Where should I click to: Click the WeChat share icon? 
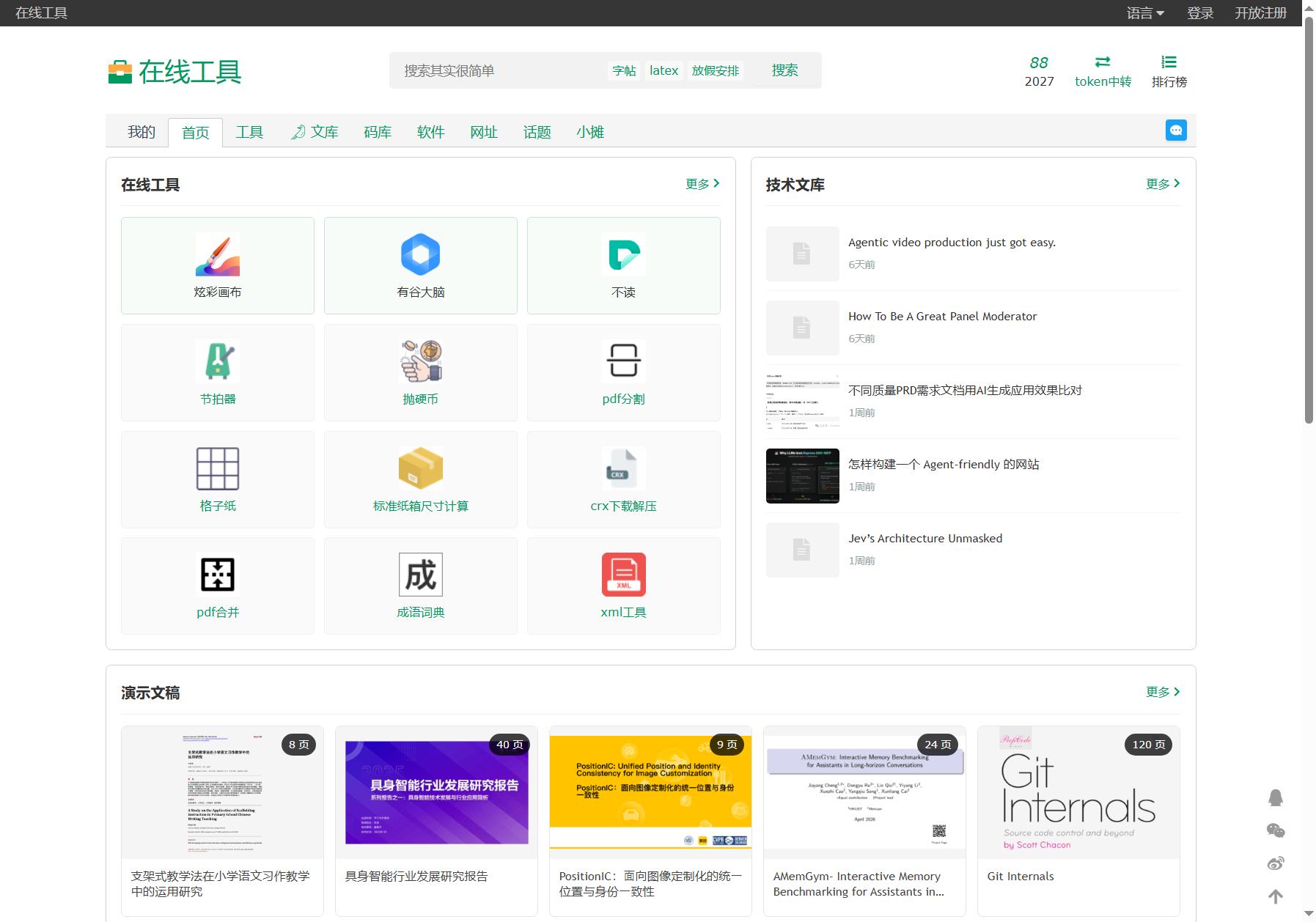point(1276,830)
